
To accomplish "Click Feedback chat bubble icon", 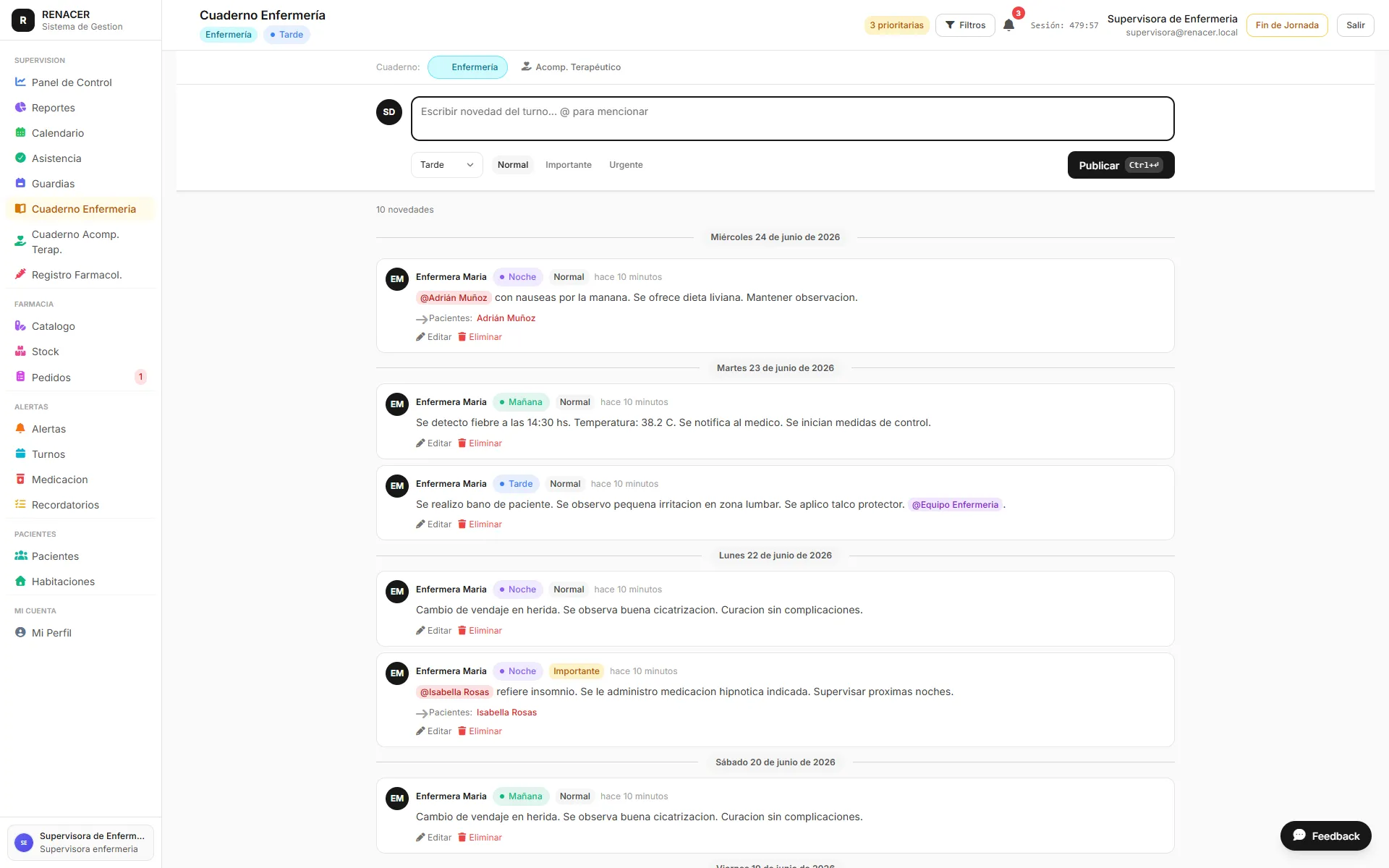I will coord(1299,835).
